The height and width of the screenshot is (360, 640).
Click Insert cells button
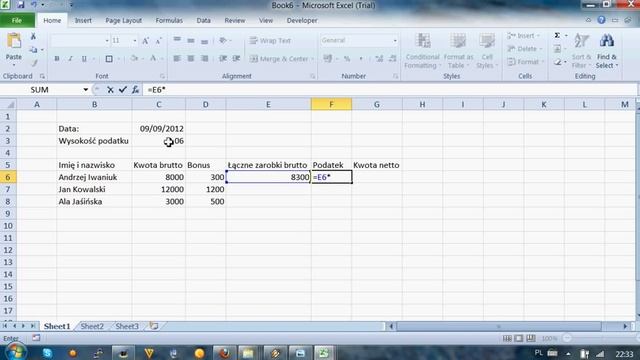tap(522, 36)
